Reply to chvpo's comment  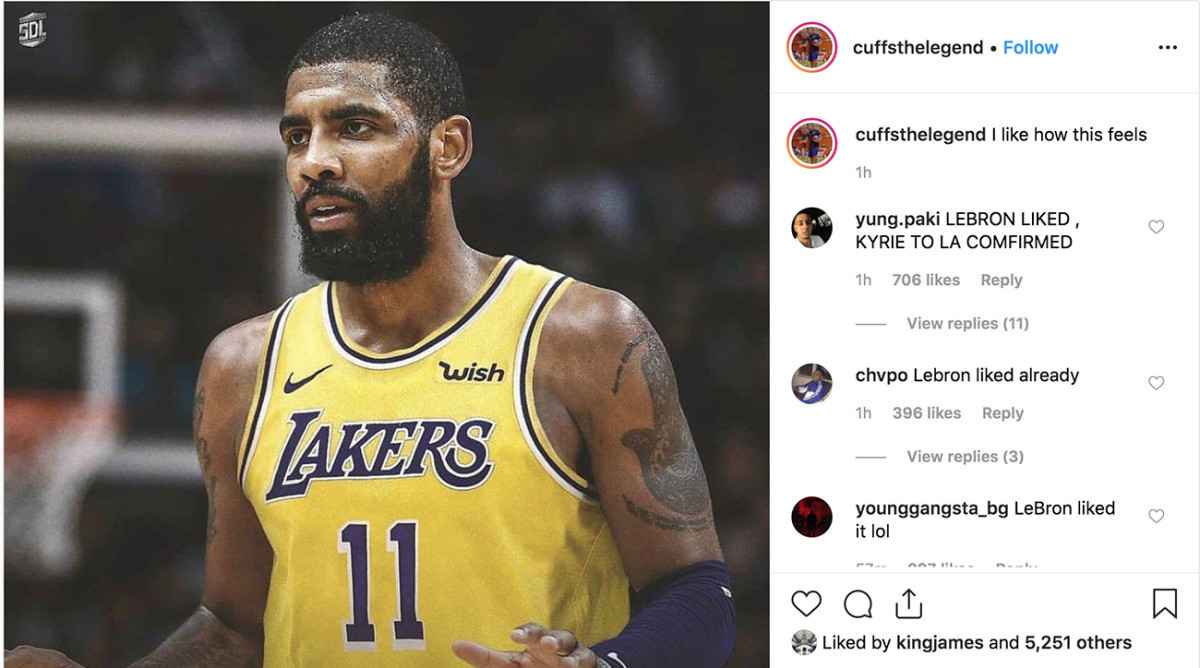pos(1002,413)
